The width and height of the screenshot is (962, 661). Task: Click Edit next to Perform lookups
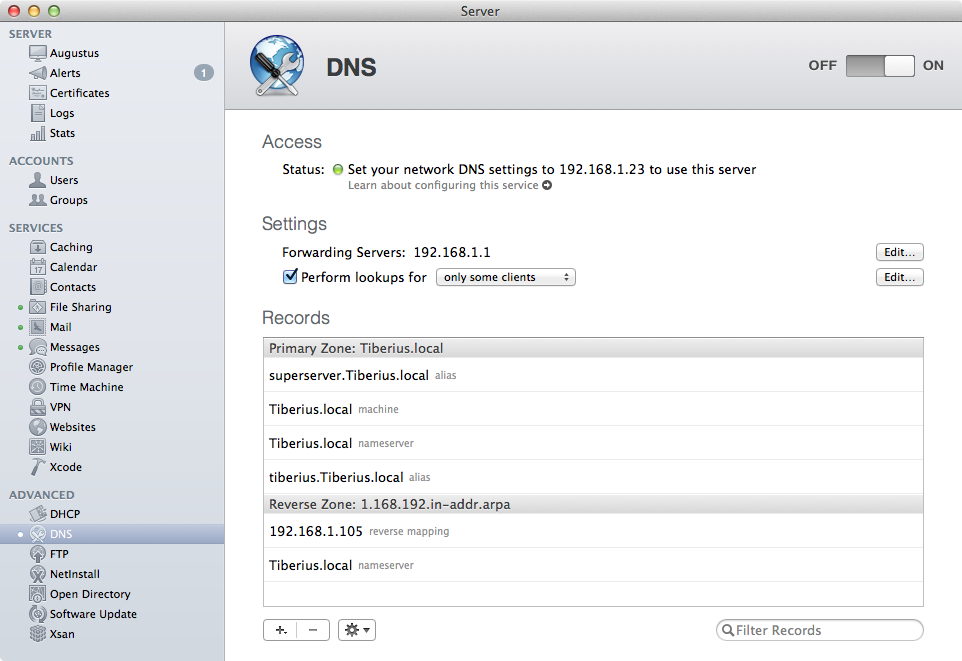tap(899, 277)
